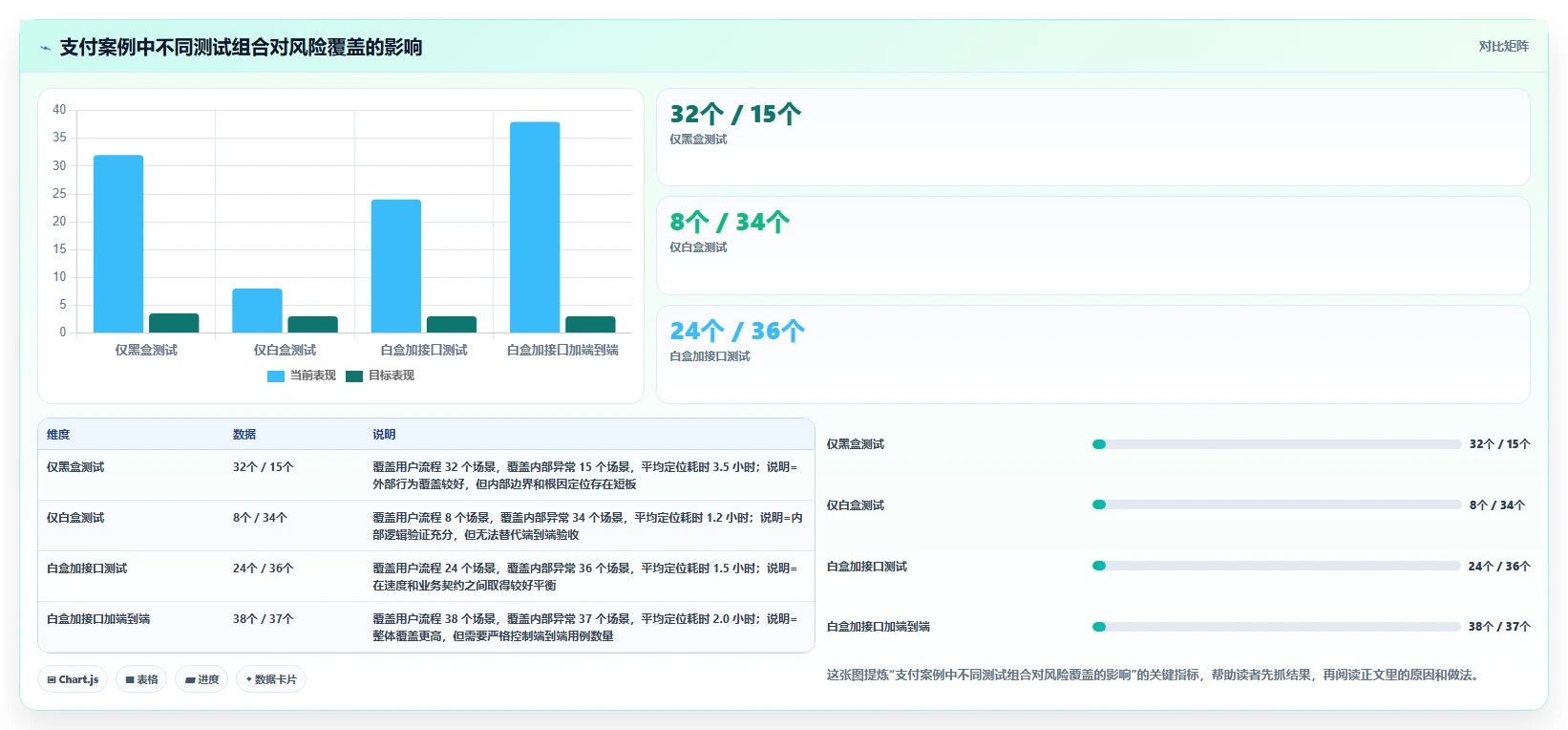Click the 表格 tag chip
The height and width of the screenshot is (730, 1568).
pyautogui.click(x=141, y=679)
